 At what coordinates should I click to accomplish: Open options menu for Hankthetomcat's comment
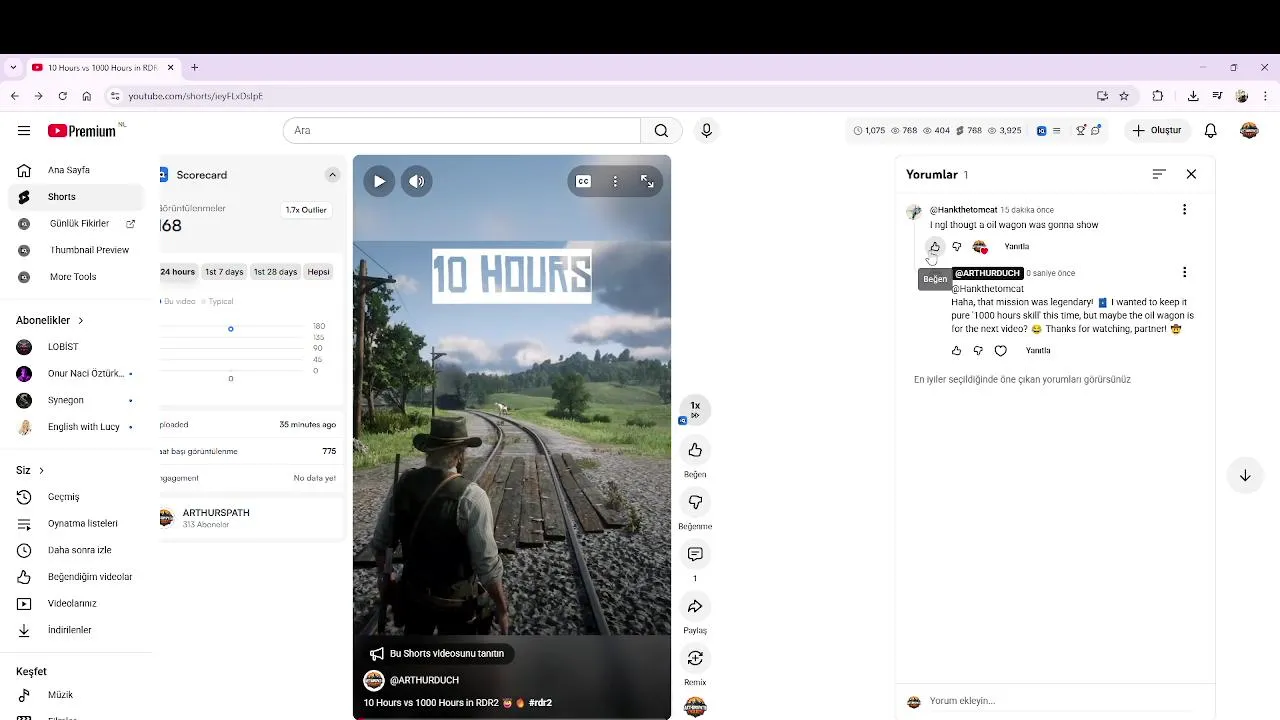click(x=1184, y=210)
